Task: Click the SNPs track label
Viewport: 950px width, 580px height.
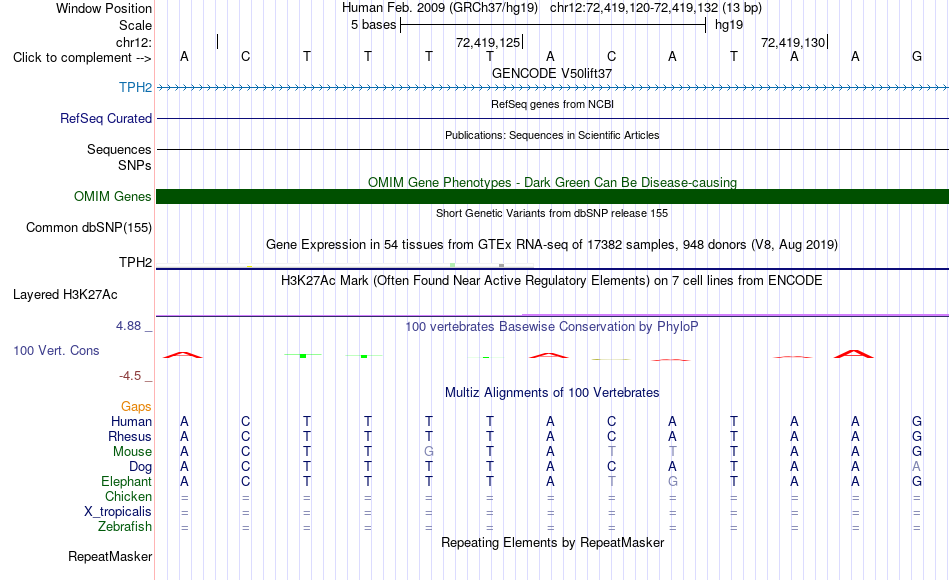Action: click(x=135, y=165)
